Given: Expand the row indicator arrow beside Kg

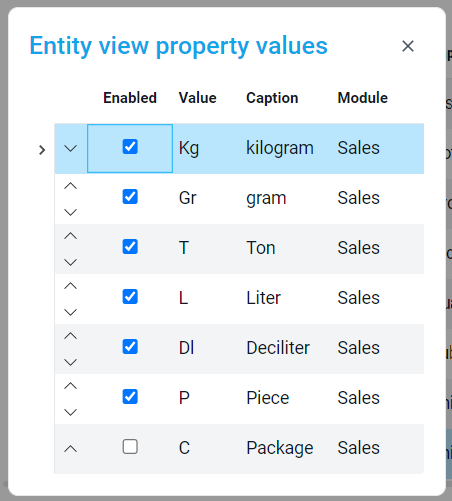Looking at the screenshot, I should [x=42, y=150].
